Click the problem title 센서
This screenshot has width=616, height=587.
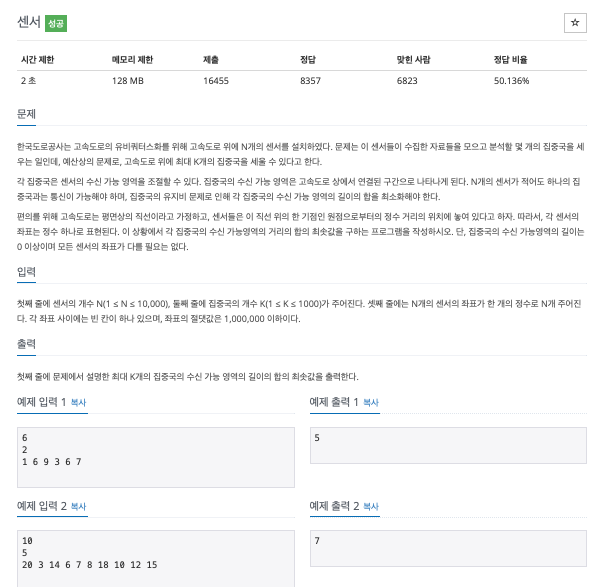point(29,22)
